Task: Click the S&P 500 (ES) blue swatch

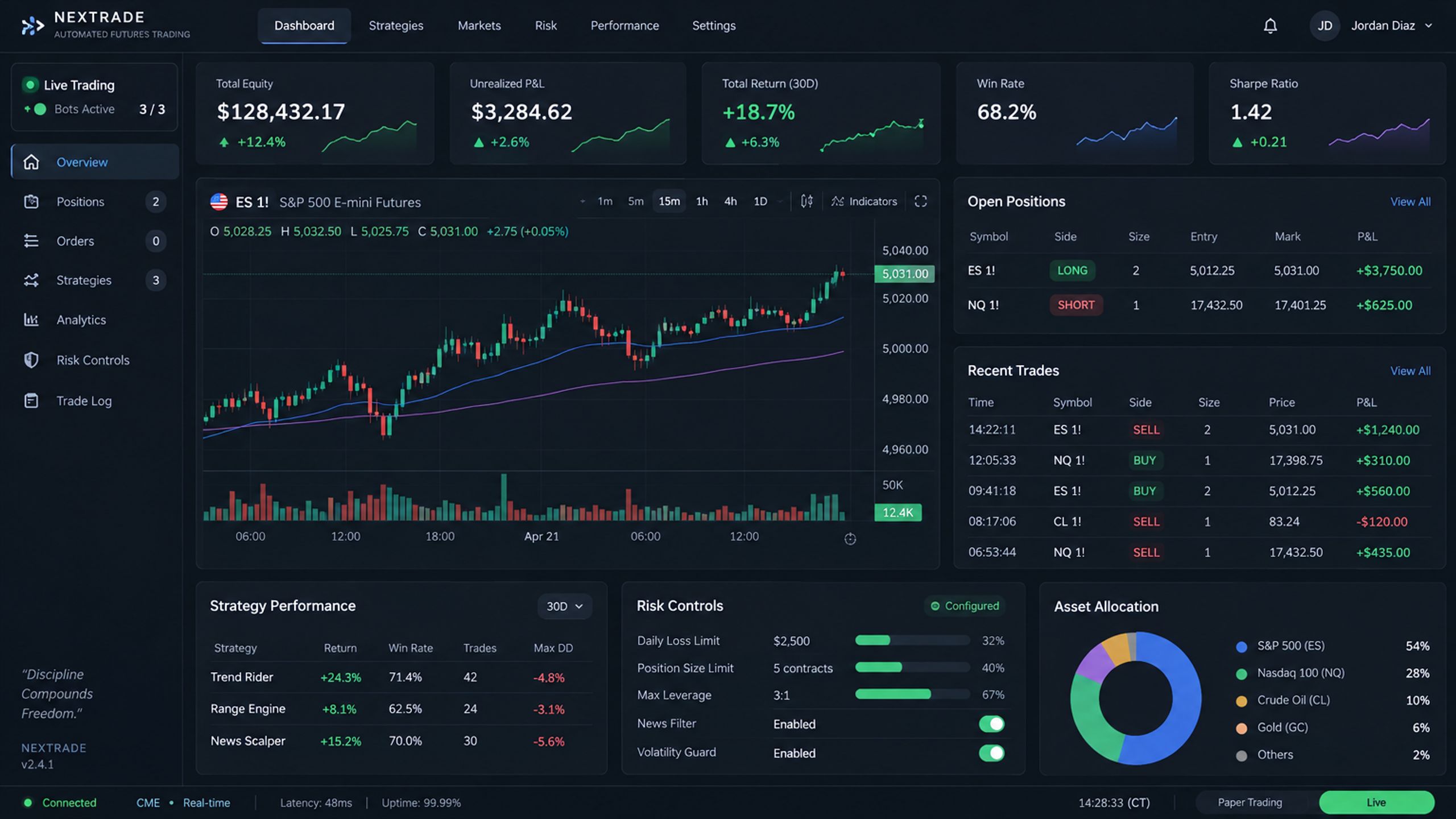Action: (1242, 647)
